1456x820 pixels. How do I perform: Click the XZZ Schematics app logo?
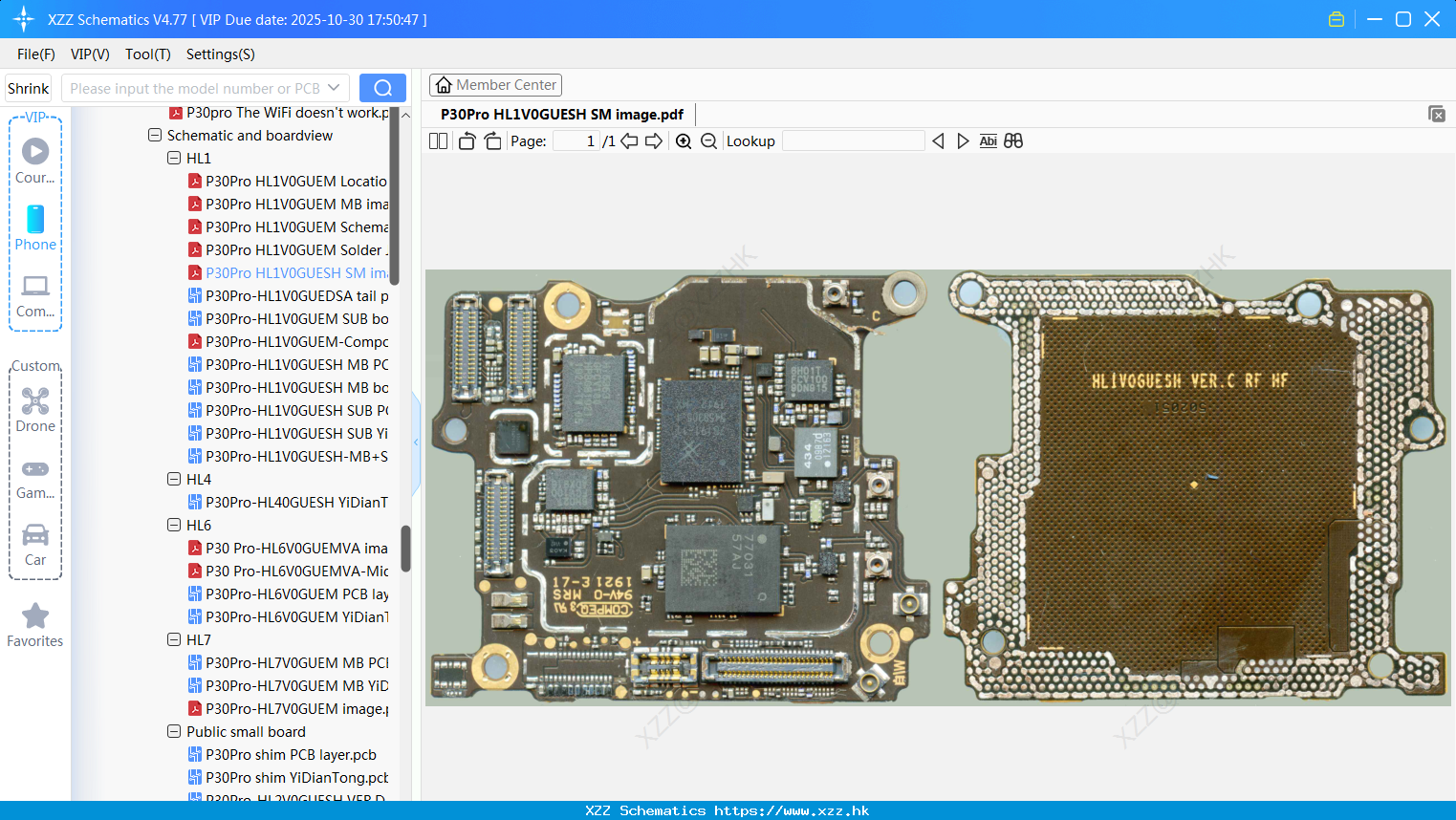click(x=24, y=19)
